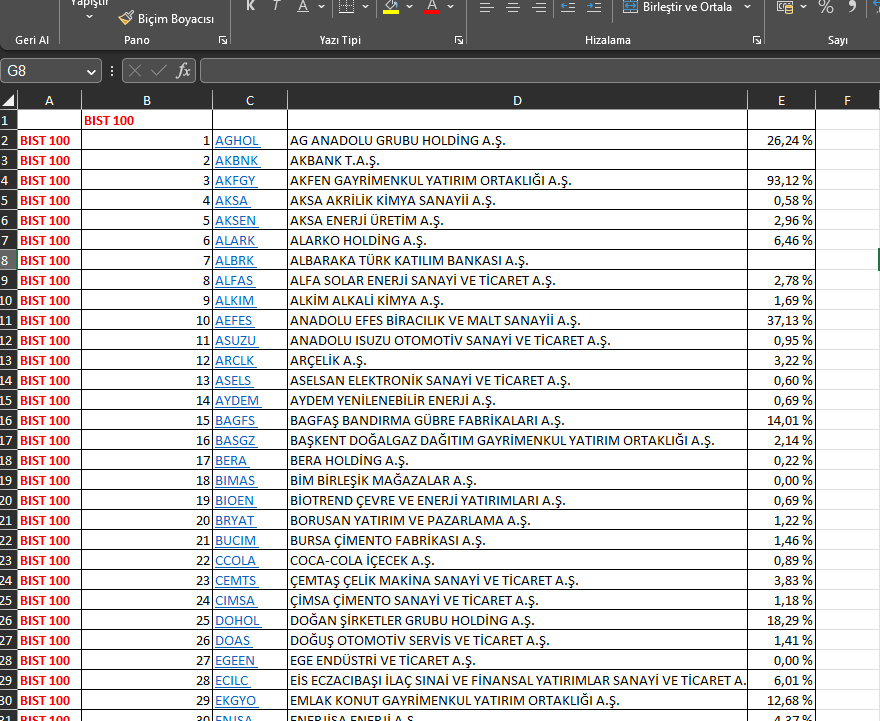Viewport: 880px width, 721px height.
Task: Open EKGYO ticker link
Action: [236, 700]
